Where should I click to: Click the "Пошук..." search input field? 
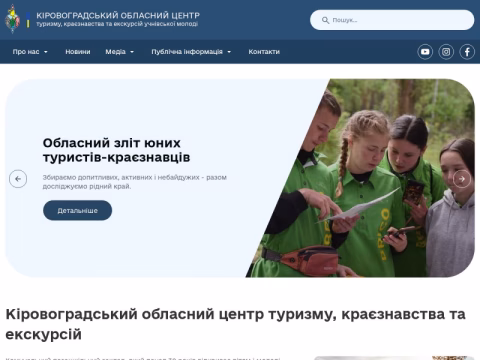click(x=392, y=20)
